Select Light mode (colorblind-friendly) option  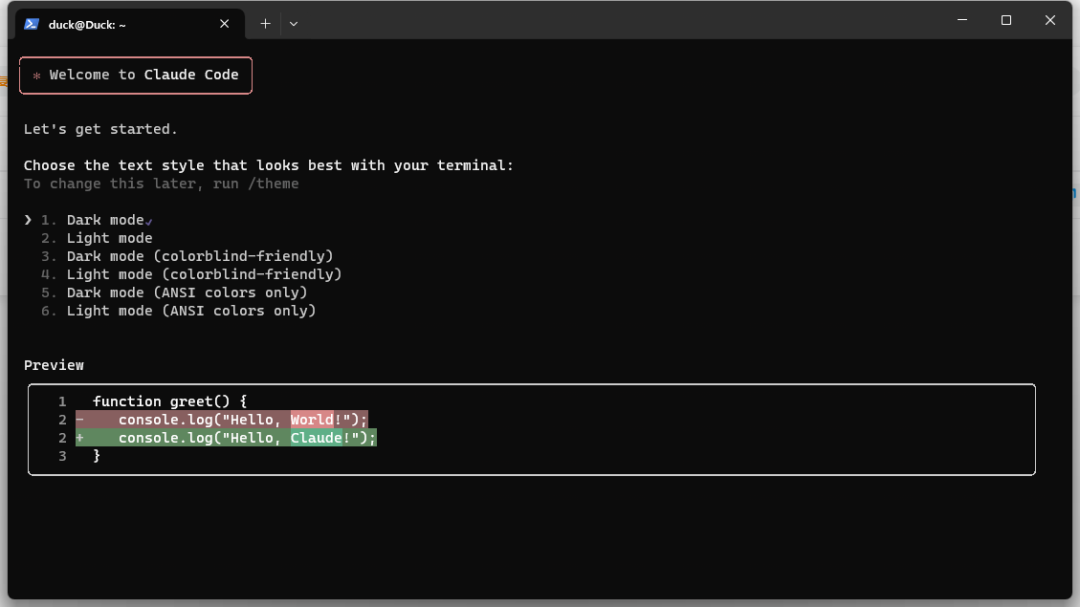[204, 274]
